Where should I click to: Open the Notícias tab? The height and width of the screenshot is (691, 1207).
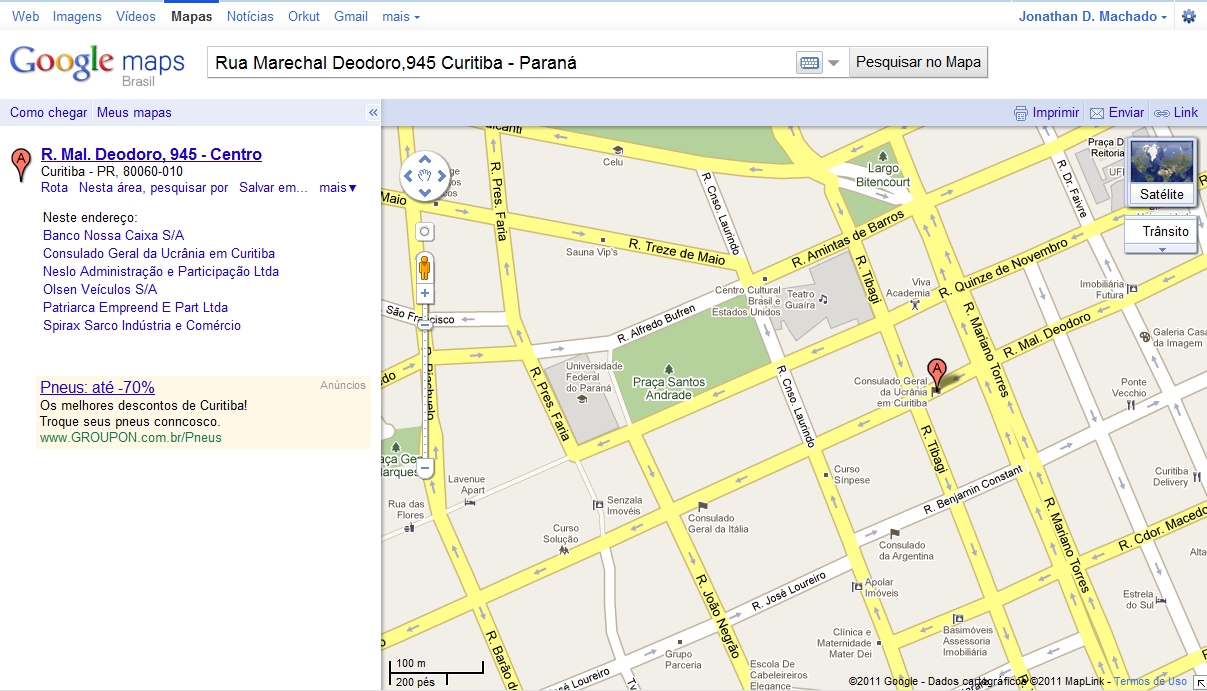click(x=250, y=17)
